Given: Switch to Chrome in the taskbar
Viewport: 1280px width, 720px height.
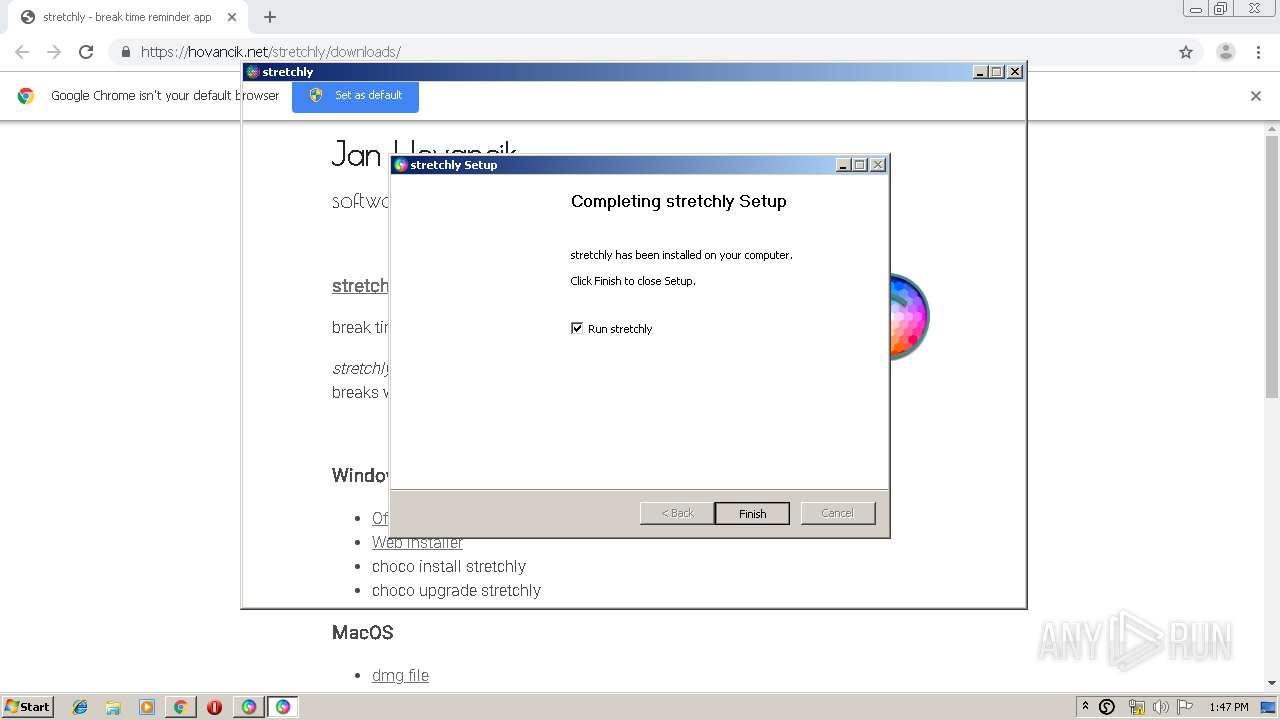Looking at the screenshot, I should click(181, 707).
